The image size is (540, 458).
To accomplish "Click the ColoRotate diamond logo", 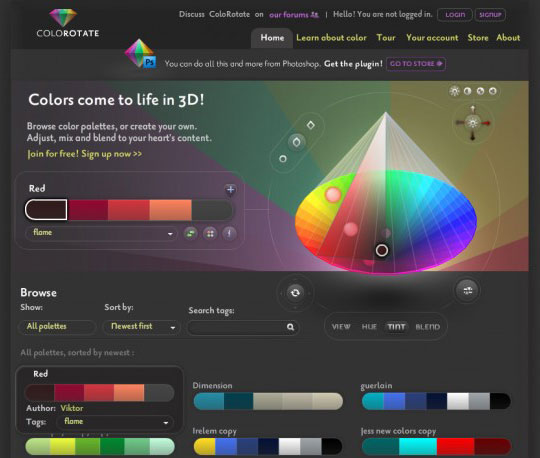I will 64,17.
